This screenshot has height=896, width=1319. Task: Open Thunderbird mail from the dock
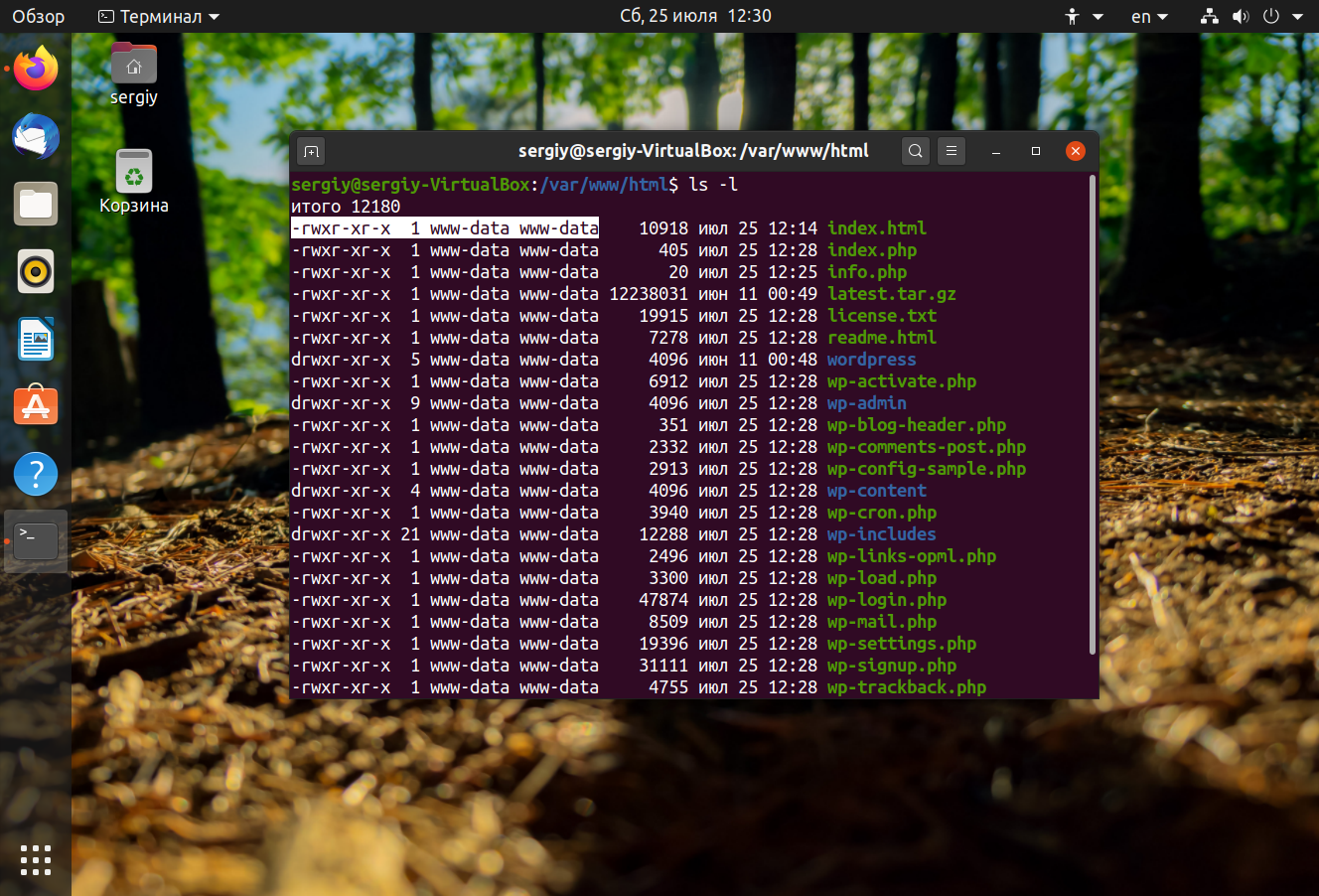[x=36, y=137]
